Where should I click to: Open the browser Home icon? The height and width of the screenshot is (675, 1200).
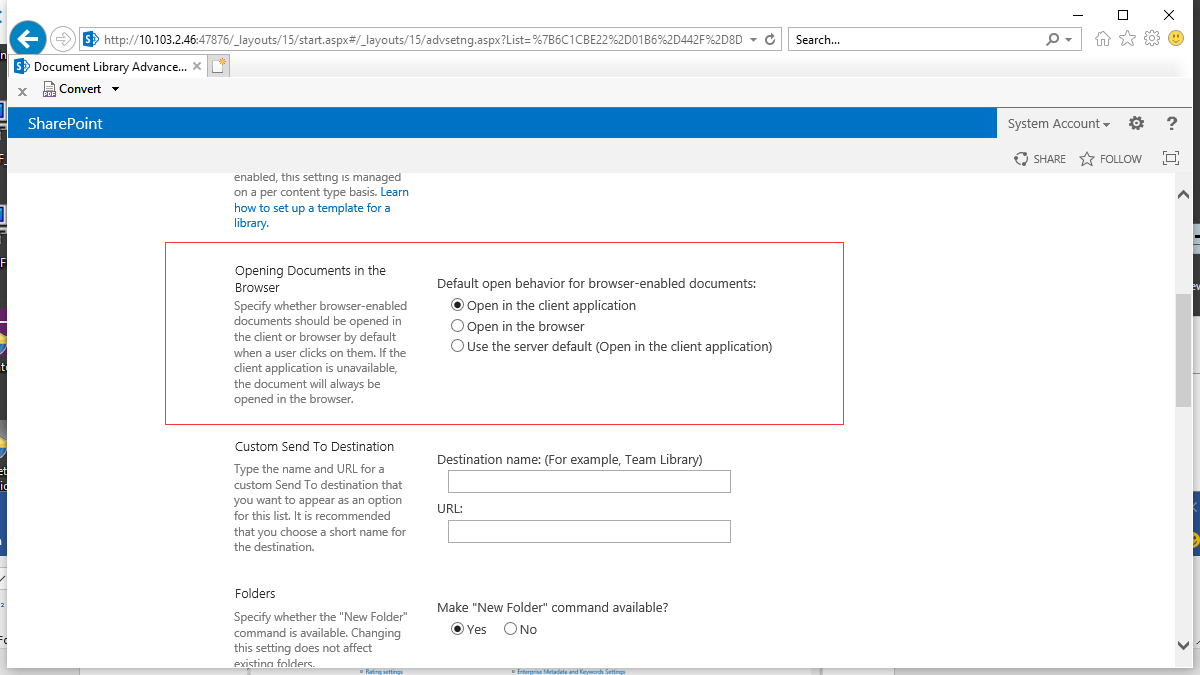1102,39
